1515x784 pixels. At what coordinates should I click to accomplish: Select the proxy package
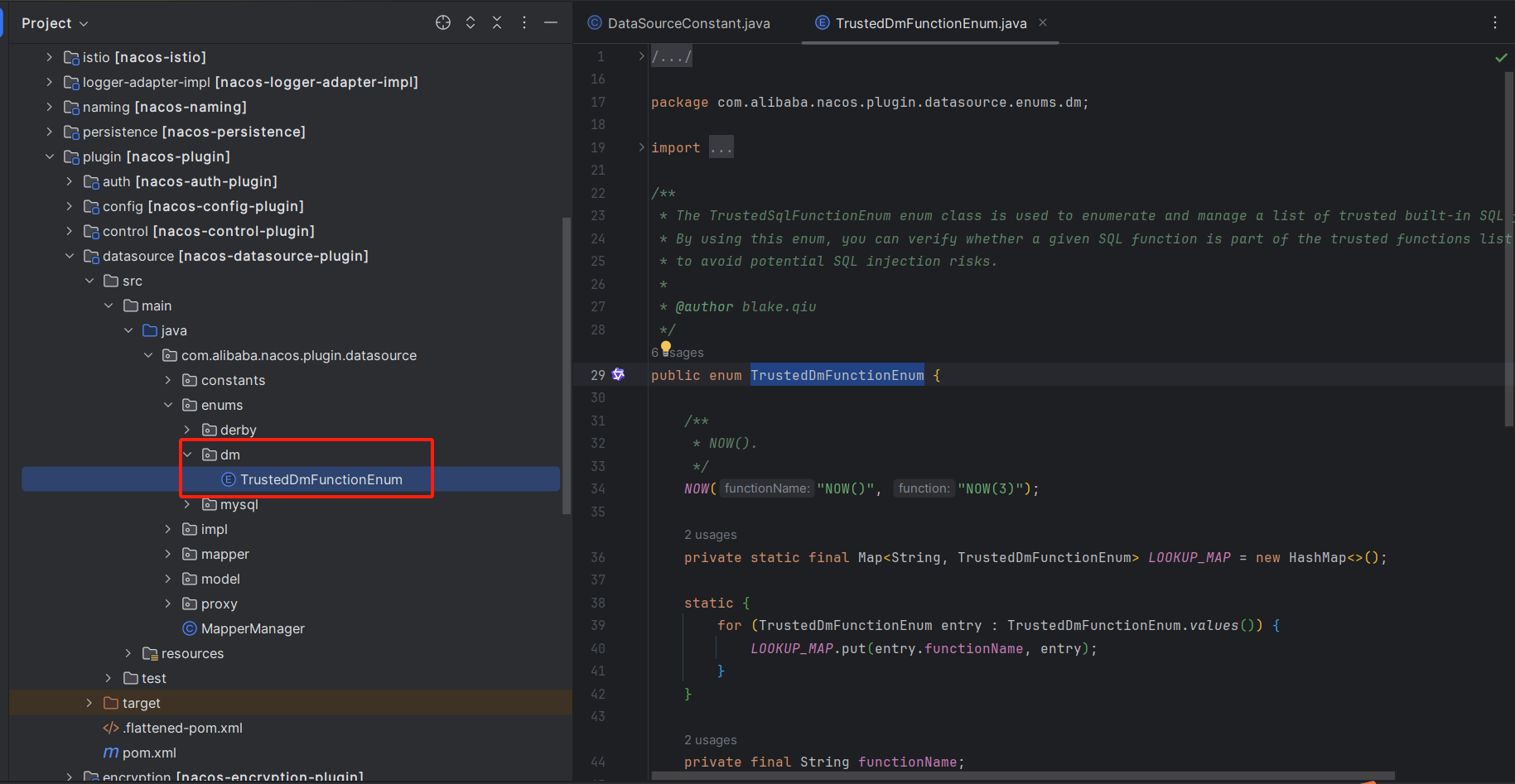coord(210,604)
